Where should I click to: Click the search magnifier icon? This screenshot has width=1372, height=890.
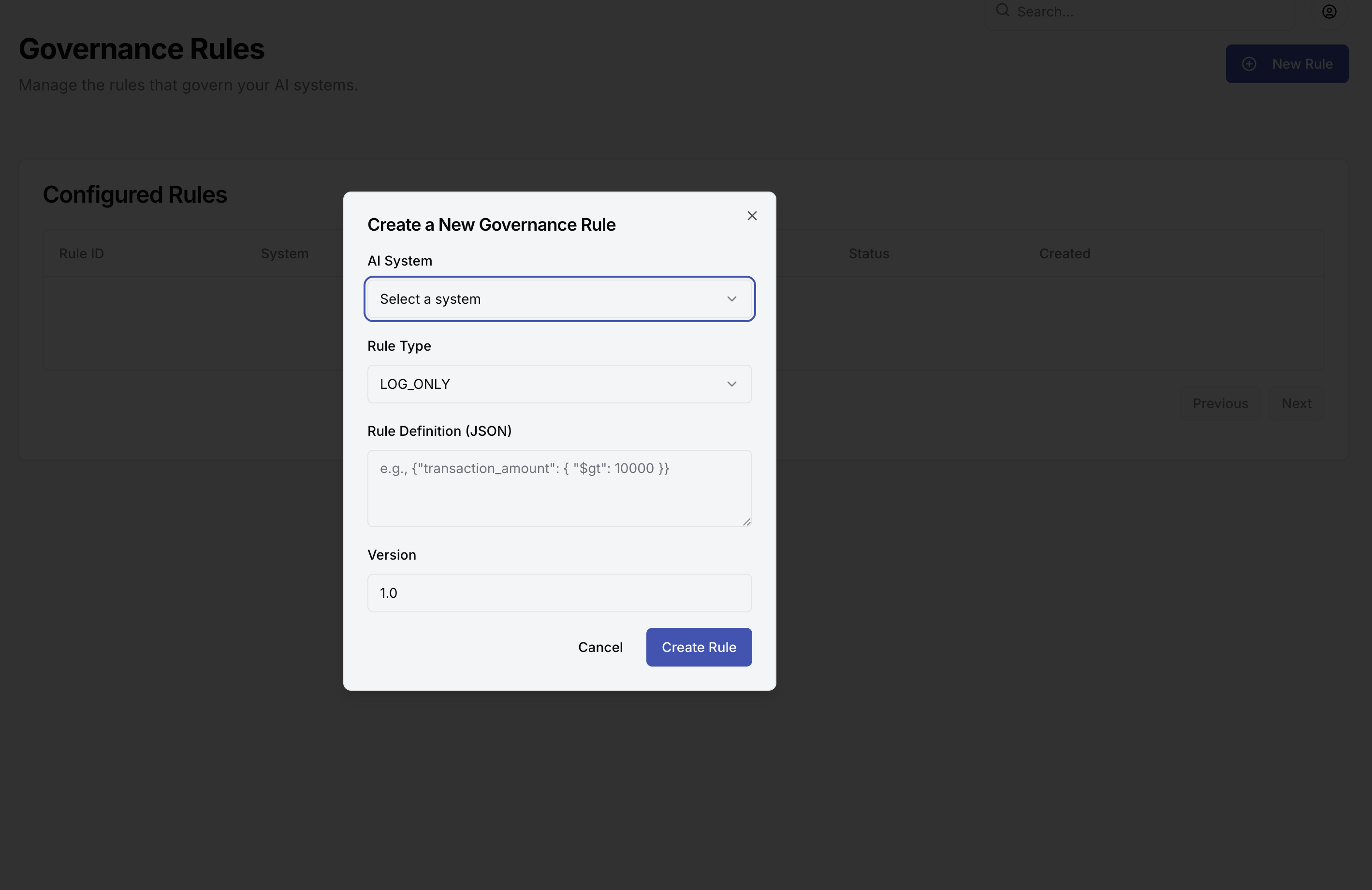[1003, 10]
